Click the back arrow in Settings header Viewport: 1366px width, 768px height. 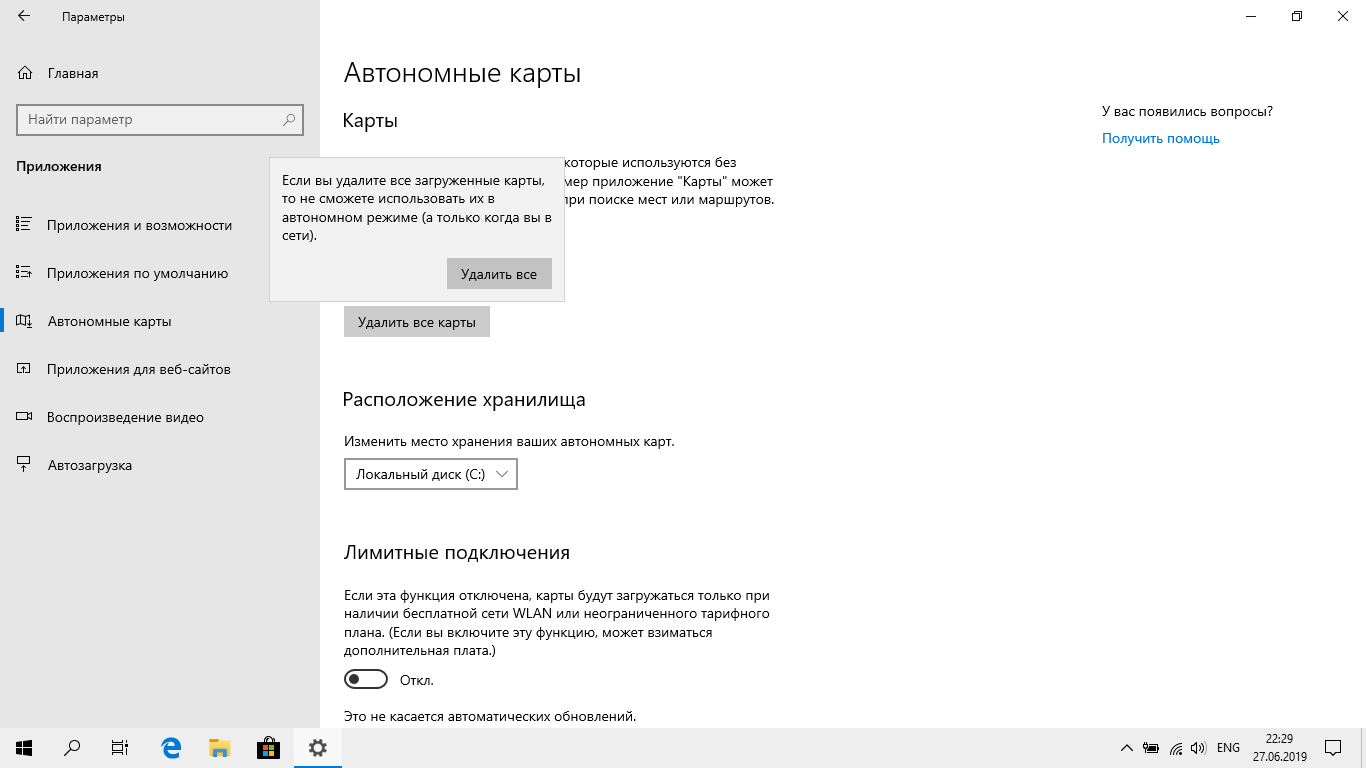click(24, 17)
